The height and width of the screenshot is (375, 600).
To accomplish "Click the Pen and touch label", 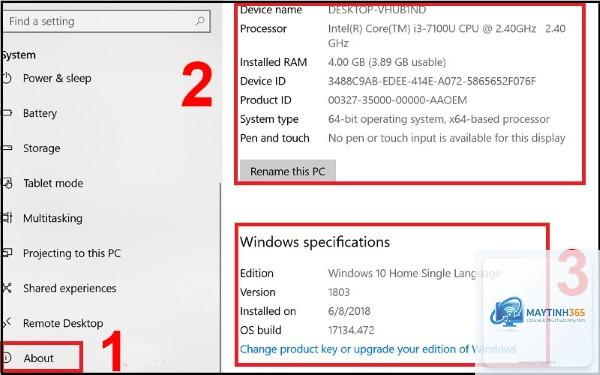I will (x=274, y=138).
